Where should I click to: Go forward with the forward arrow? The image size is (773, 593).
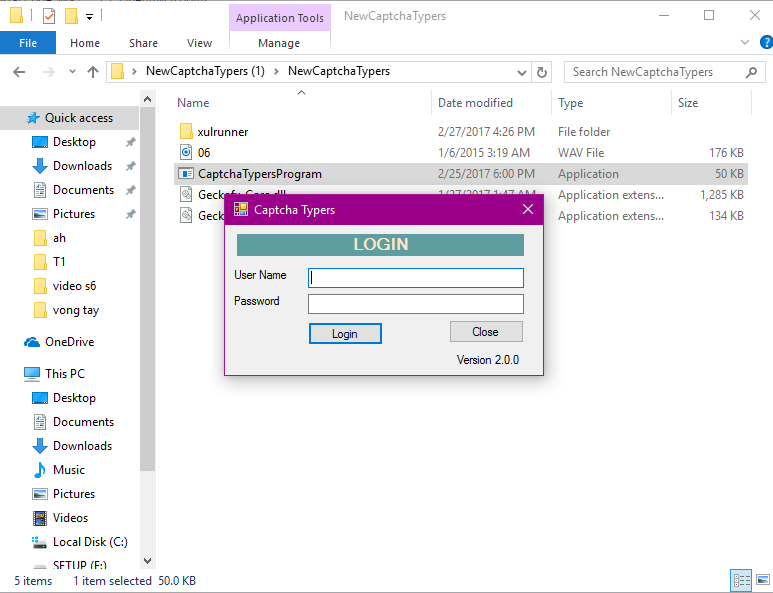(48, 72)
